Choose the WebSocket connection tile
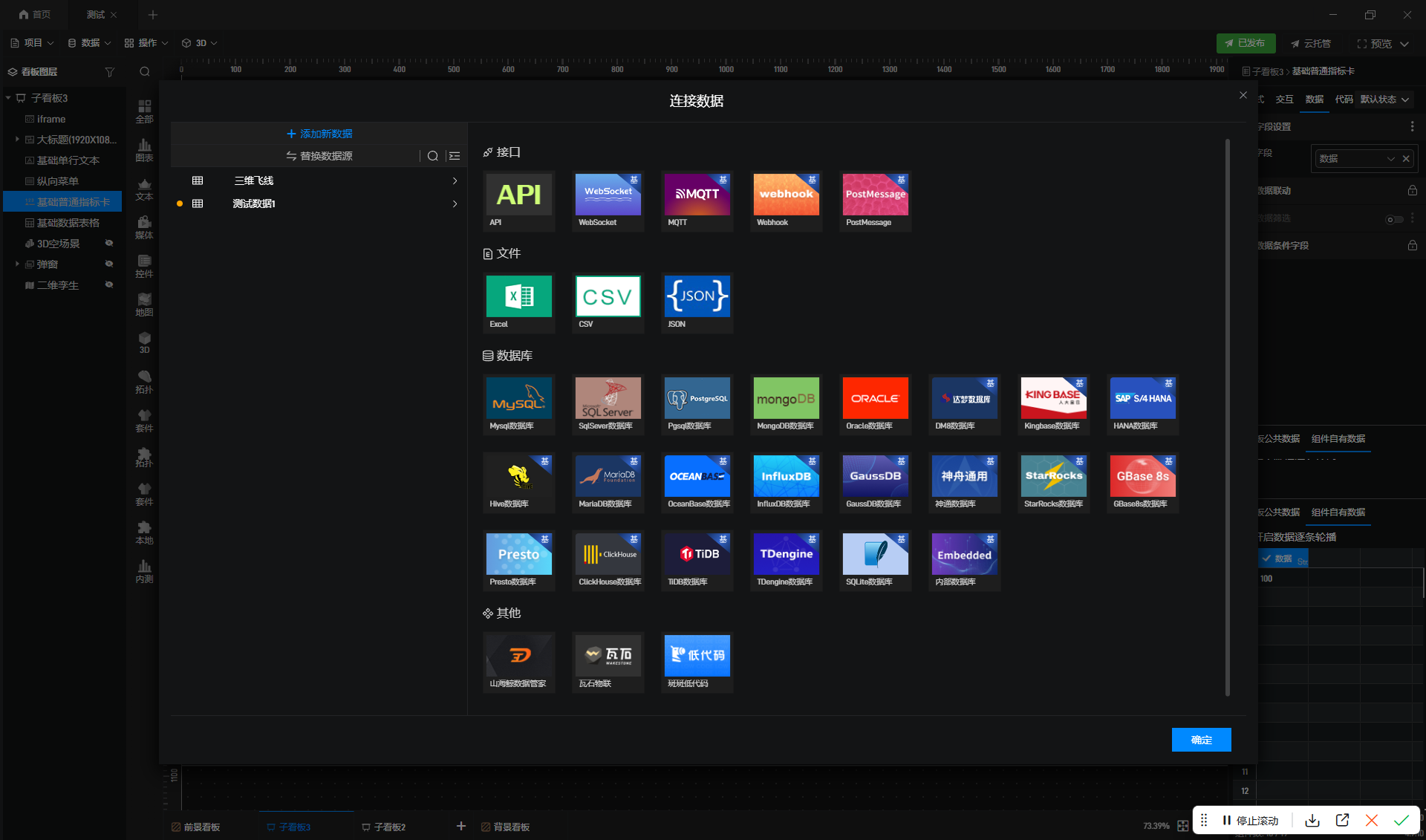 [x=608, y=201]
